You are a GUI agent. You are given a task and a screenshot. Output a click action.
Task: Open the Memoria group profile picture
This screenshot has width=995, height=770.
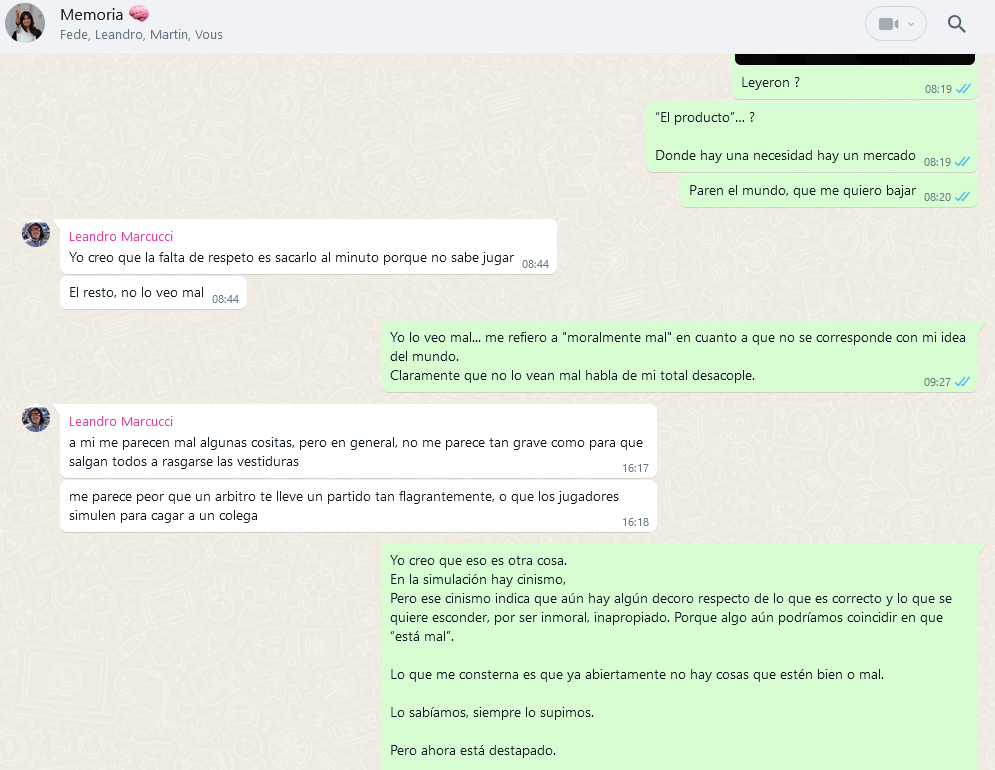tap(25, 23)
